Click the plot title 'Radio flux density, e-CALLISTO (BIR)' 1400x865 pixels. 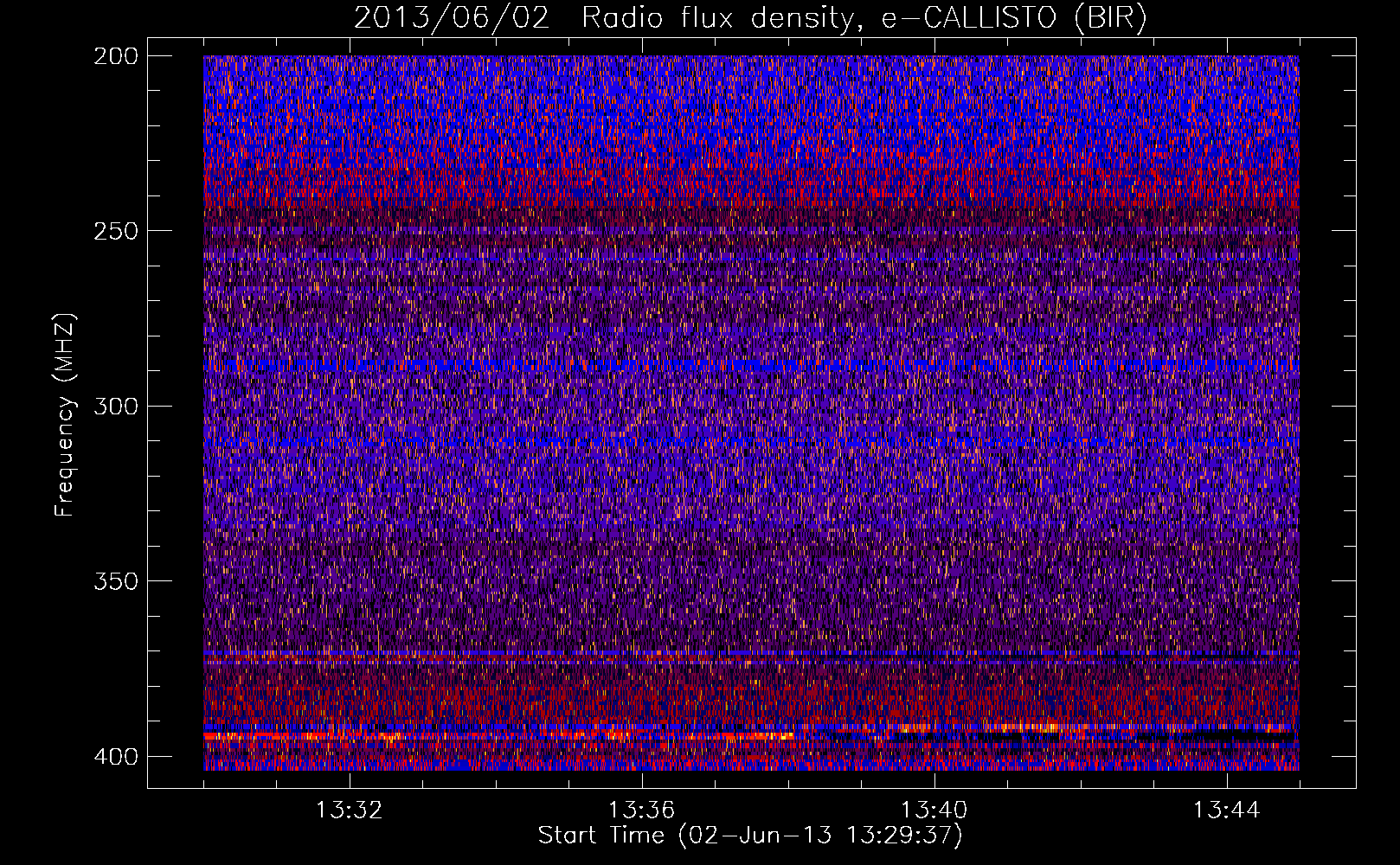point(864,17)
